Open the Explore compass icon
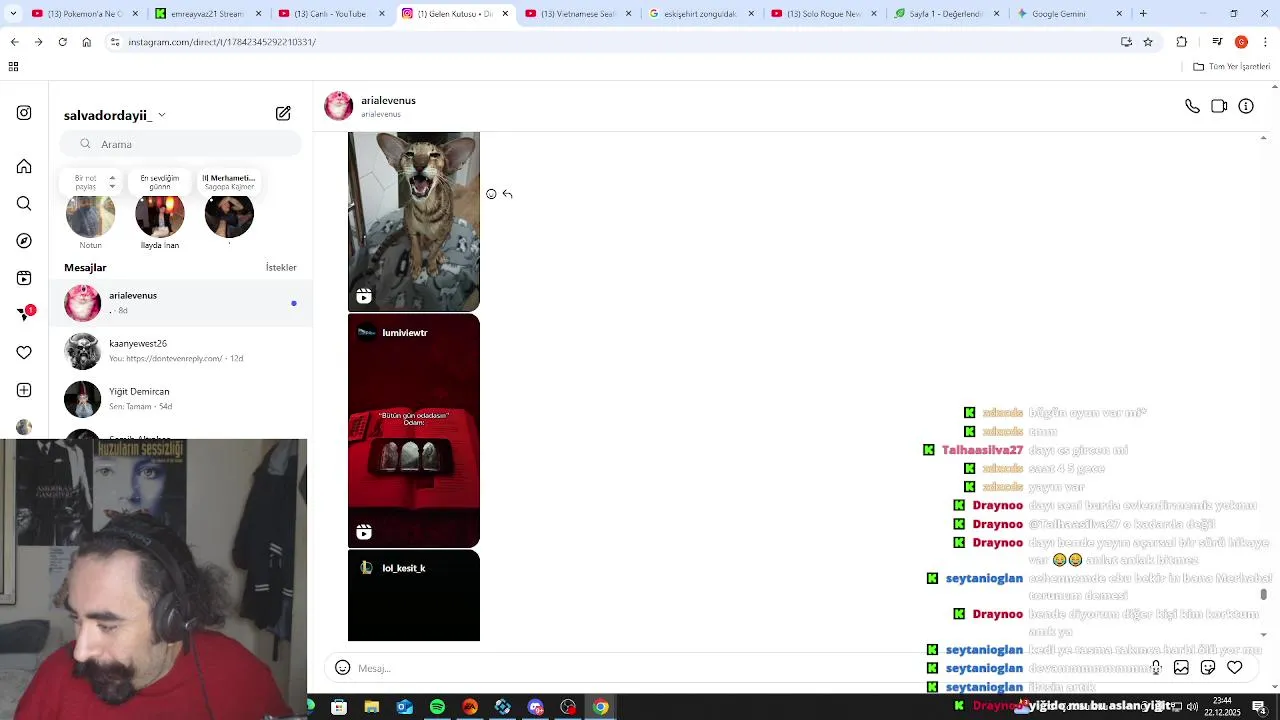The width and height of the screenshot is (1280, 720). coord(24,241)
